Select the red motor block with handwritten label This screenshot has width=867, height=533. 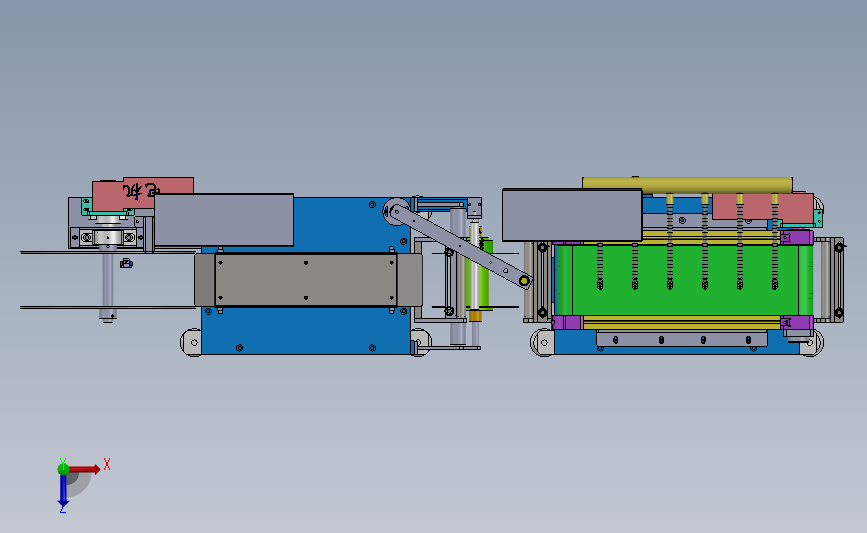[143, 194]
